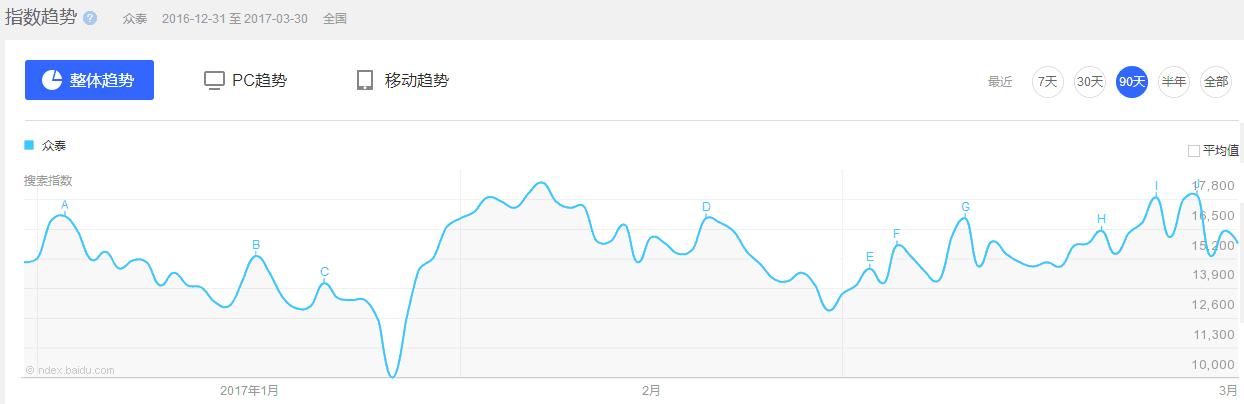1244x404 pixels.
Task: Select the 90天 time range
Action: pos(1131,81)
